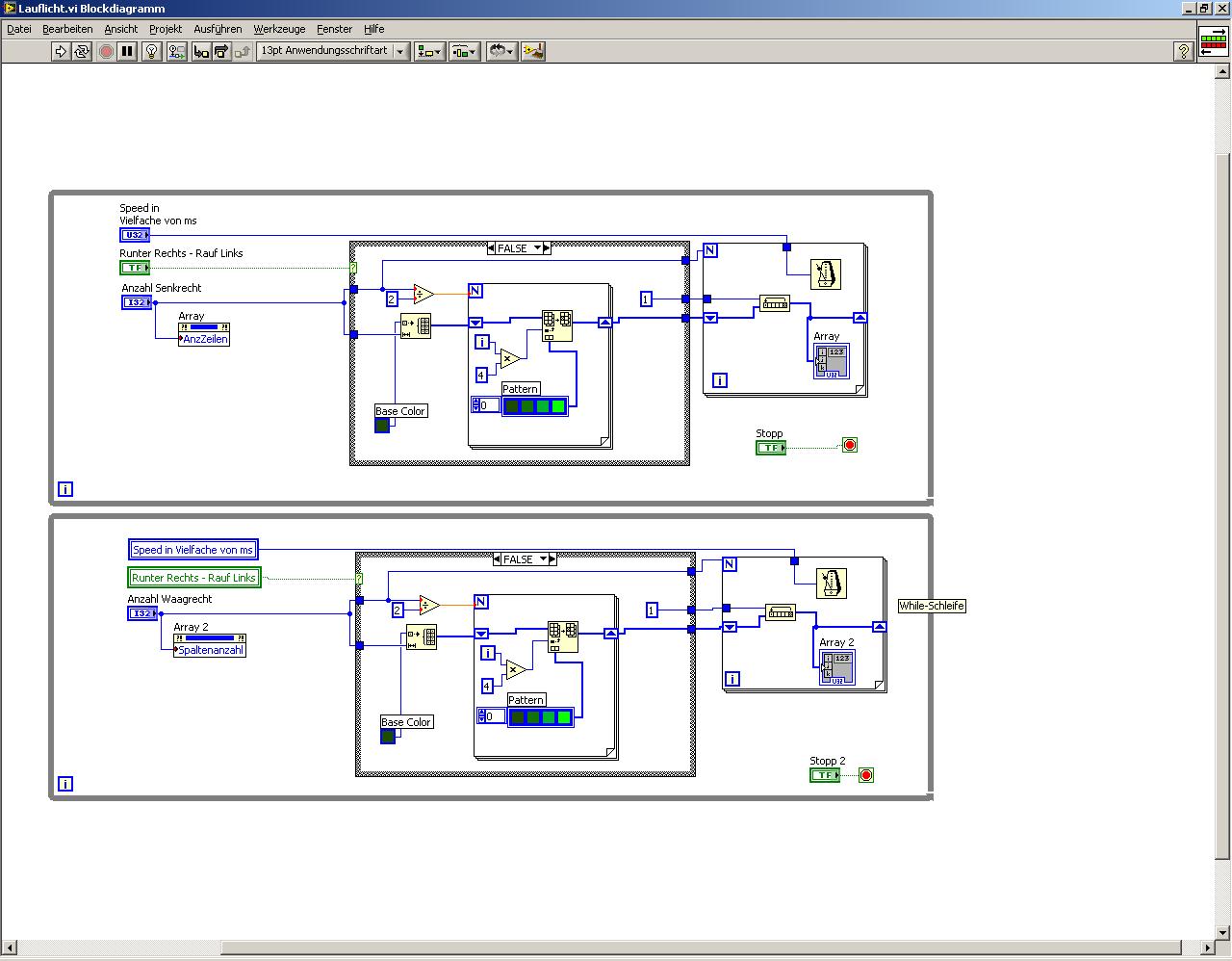Toggle Highlight Execution lightbulb
1232x961 pixels.
(152, 51)
